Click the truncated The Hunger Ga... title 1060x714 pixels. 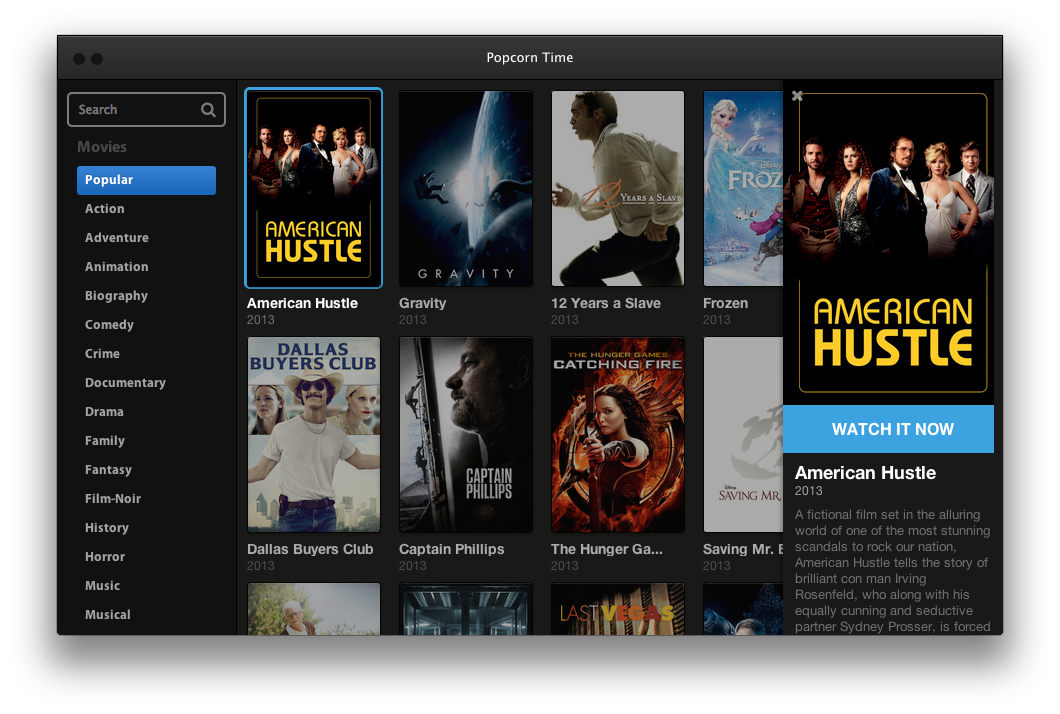[606, 550]
